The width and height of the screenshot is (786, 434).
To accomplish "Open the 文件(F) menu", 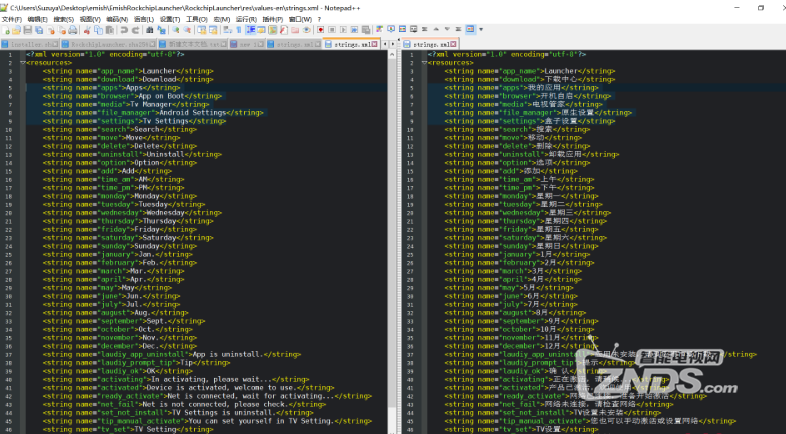I will click(12, 19).
